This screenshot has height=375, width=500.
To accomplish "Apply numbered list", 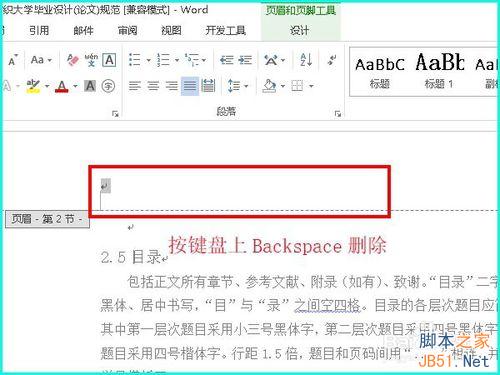I will (163, 60).
